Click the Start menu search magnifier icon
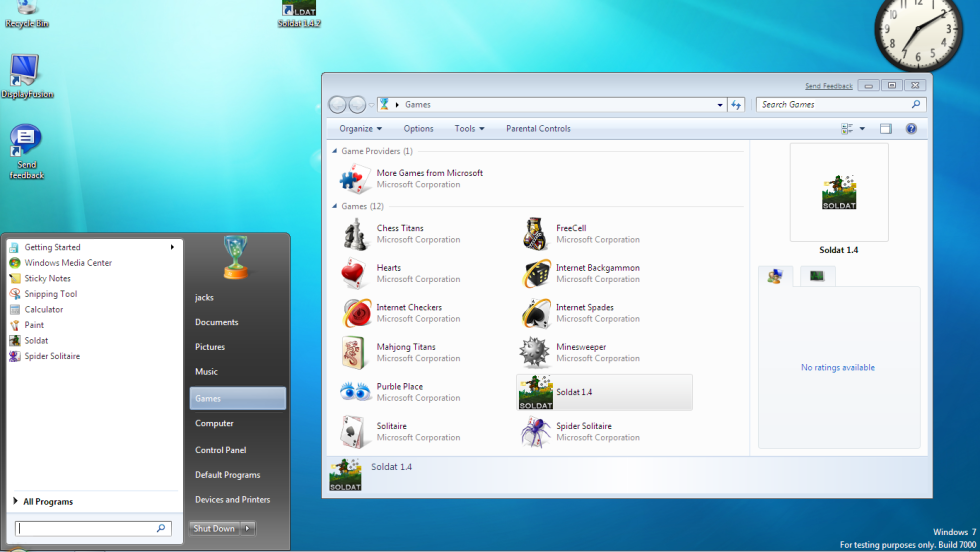 click(x=161, y=528)
